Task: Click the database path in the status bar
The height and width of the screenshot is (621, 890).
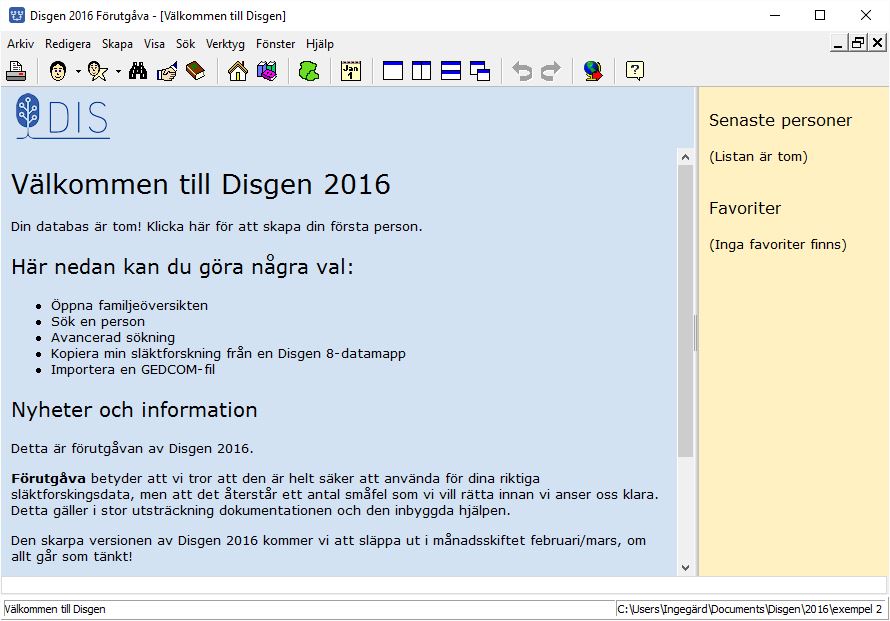Action: tap(749, 609)
